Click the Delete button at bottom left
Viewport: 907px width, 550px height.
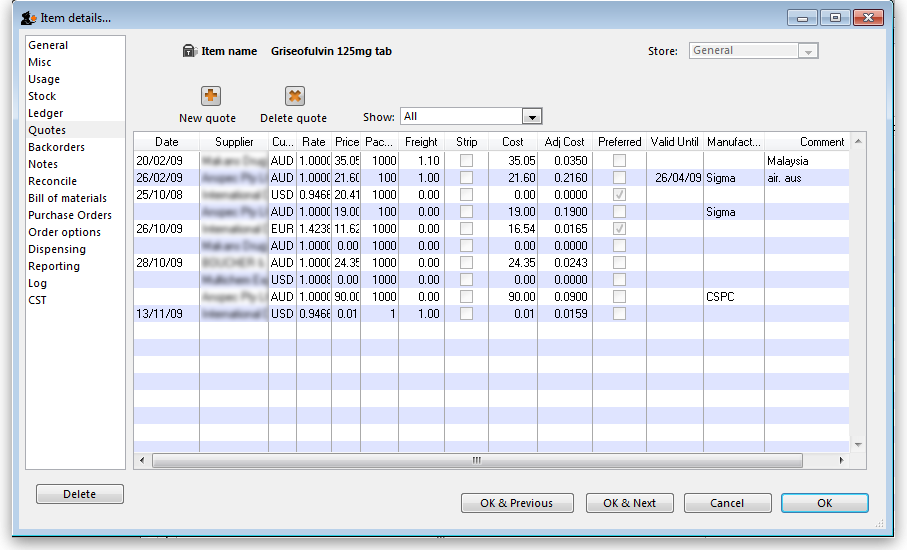pyautogui.click(x=80, y=494)
